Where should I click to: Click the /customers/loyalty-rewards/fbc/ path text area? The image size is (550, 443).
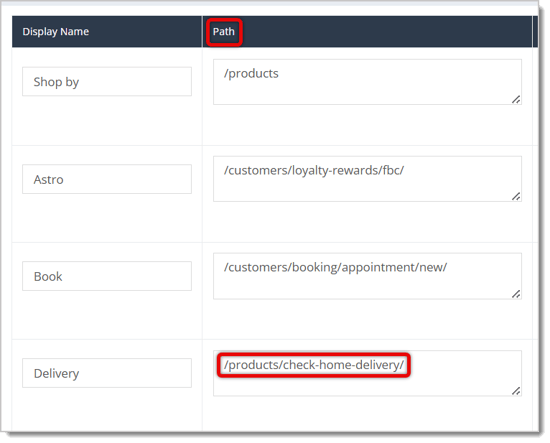point(367,179)
